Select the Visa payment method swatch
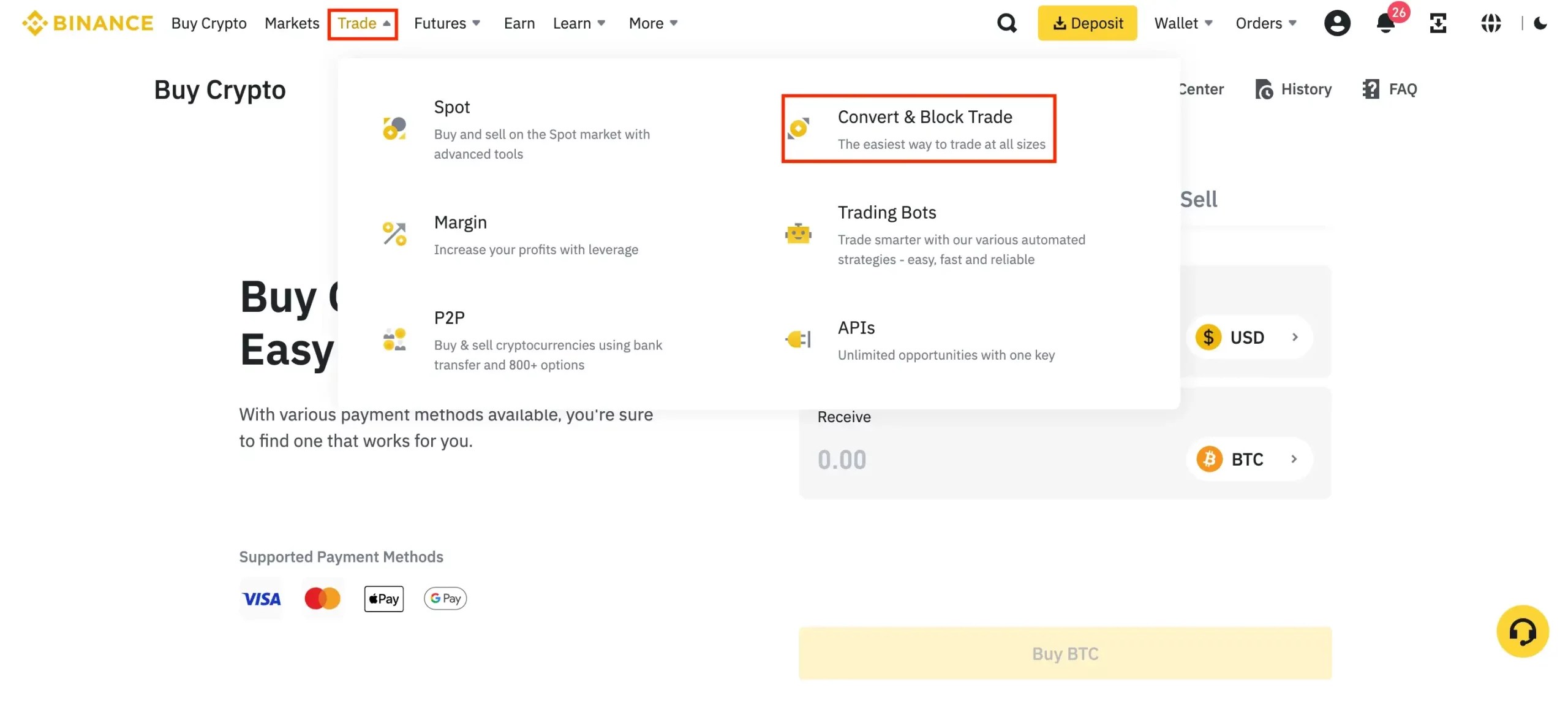Image resolution: width=1568 pixels, height=728 pixels. [262, 599]
